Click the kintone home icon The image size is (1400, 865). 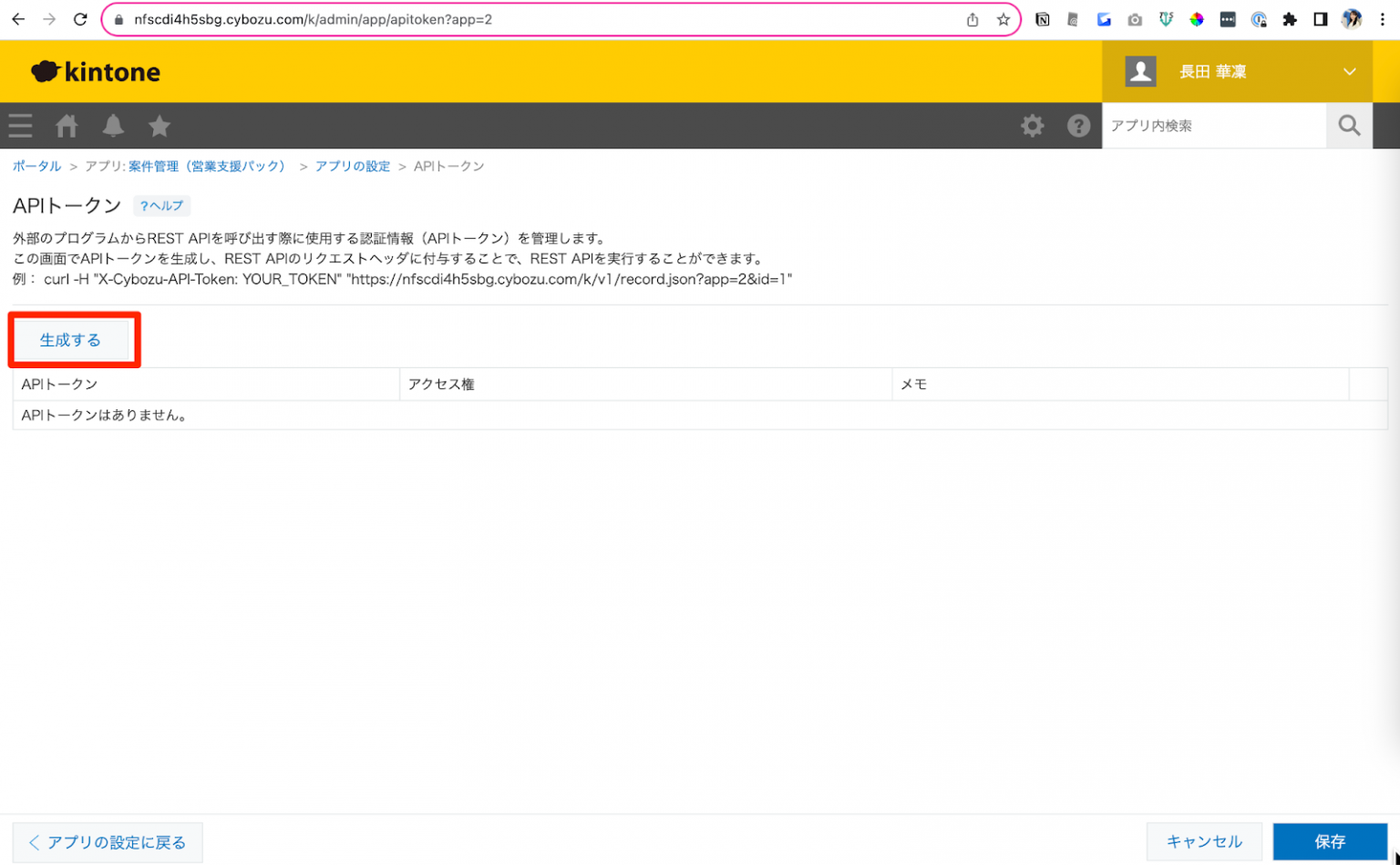tap(66, 126)
